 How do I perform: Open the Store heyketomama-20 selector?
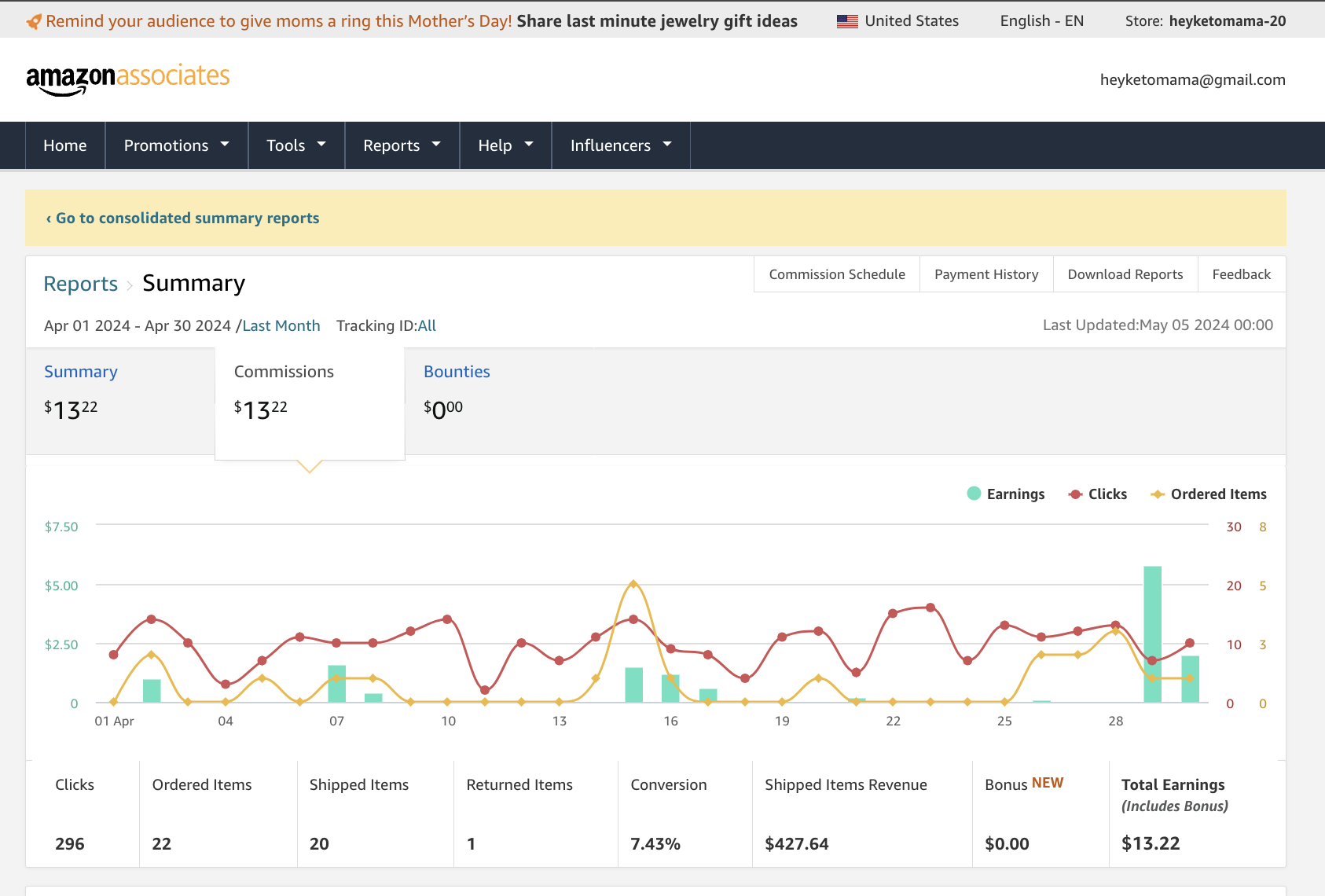[1205, 21]
